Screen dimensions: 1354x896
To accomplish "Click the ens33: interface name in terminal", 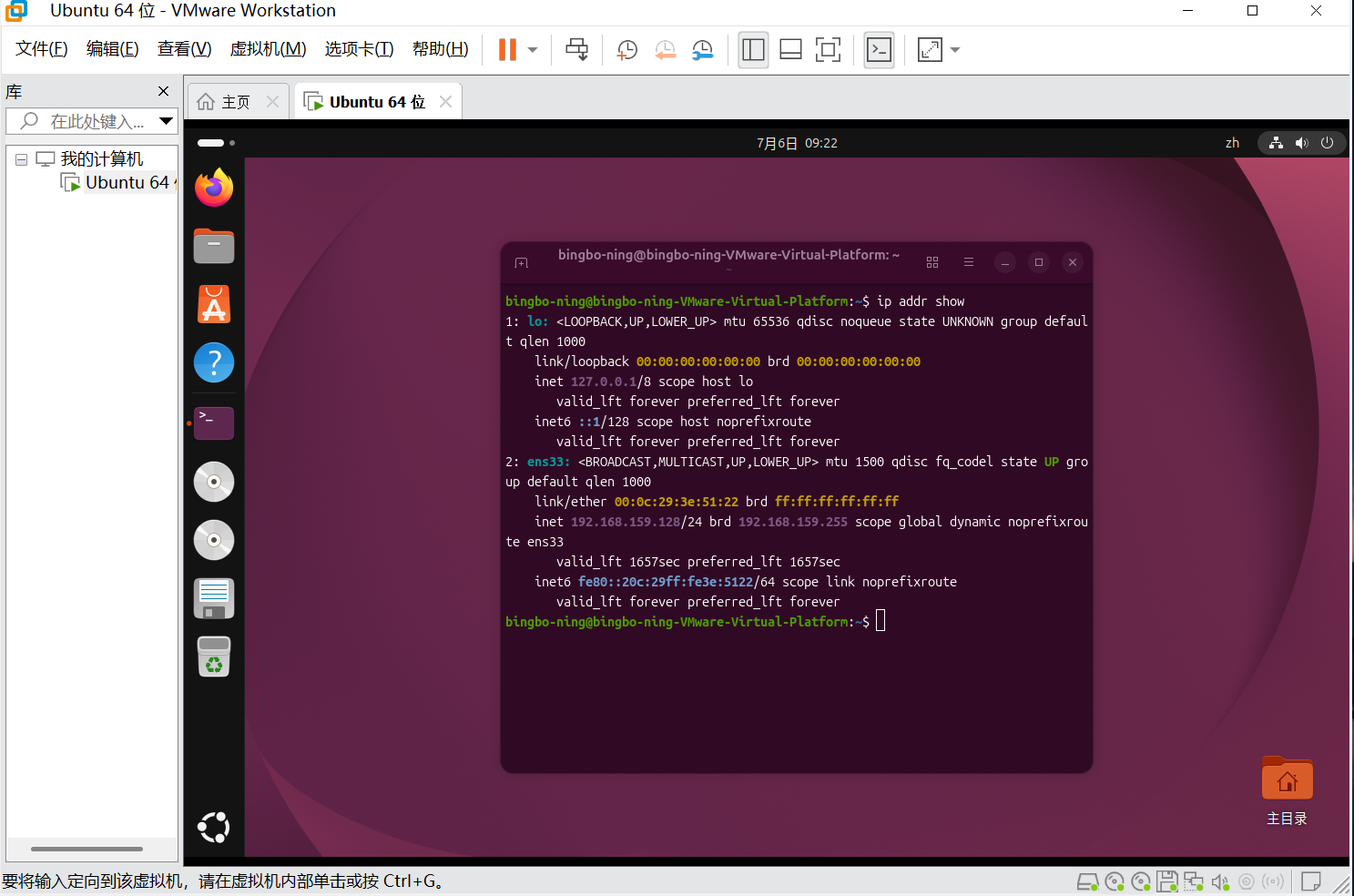I will tap(548, 462).
